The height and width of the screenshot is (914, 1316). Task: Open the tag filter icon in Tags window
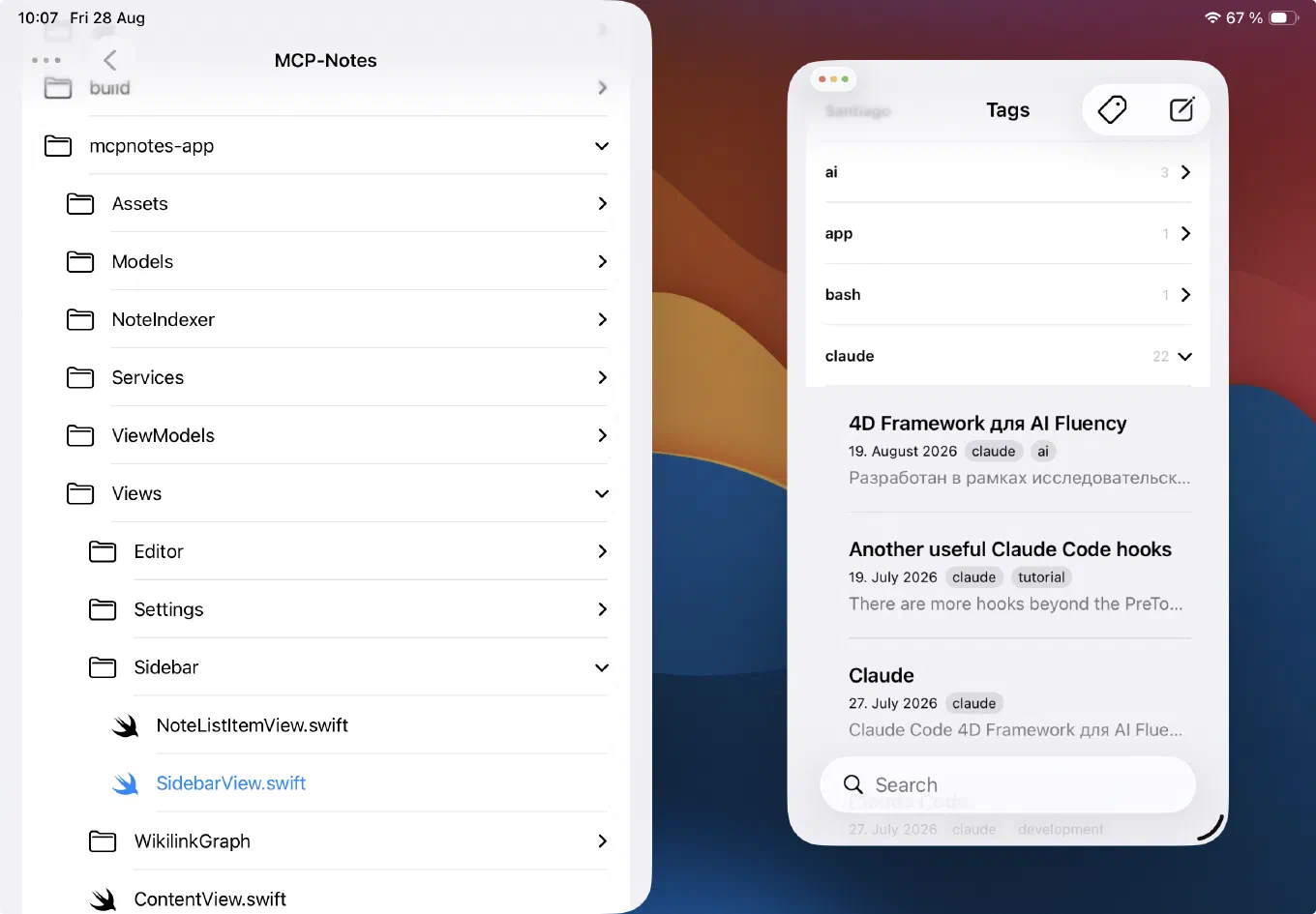tap(1112, 109)
